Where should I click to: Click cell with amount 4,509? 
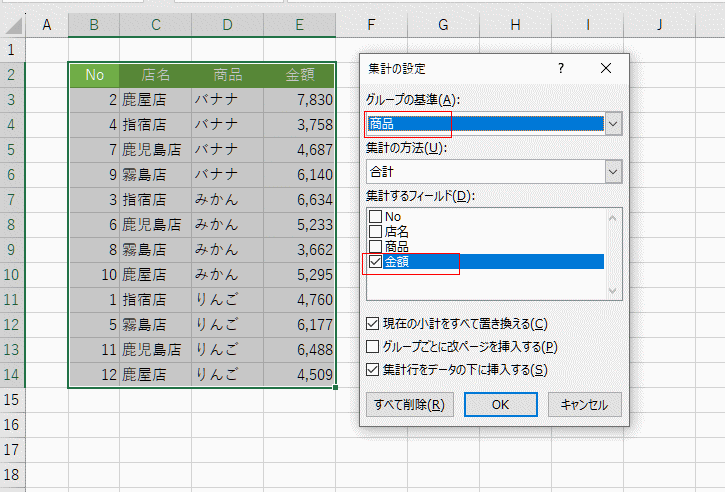coord(300,375)
